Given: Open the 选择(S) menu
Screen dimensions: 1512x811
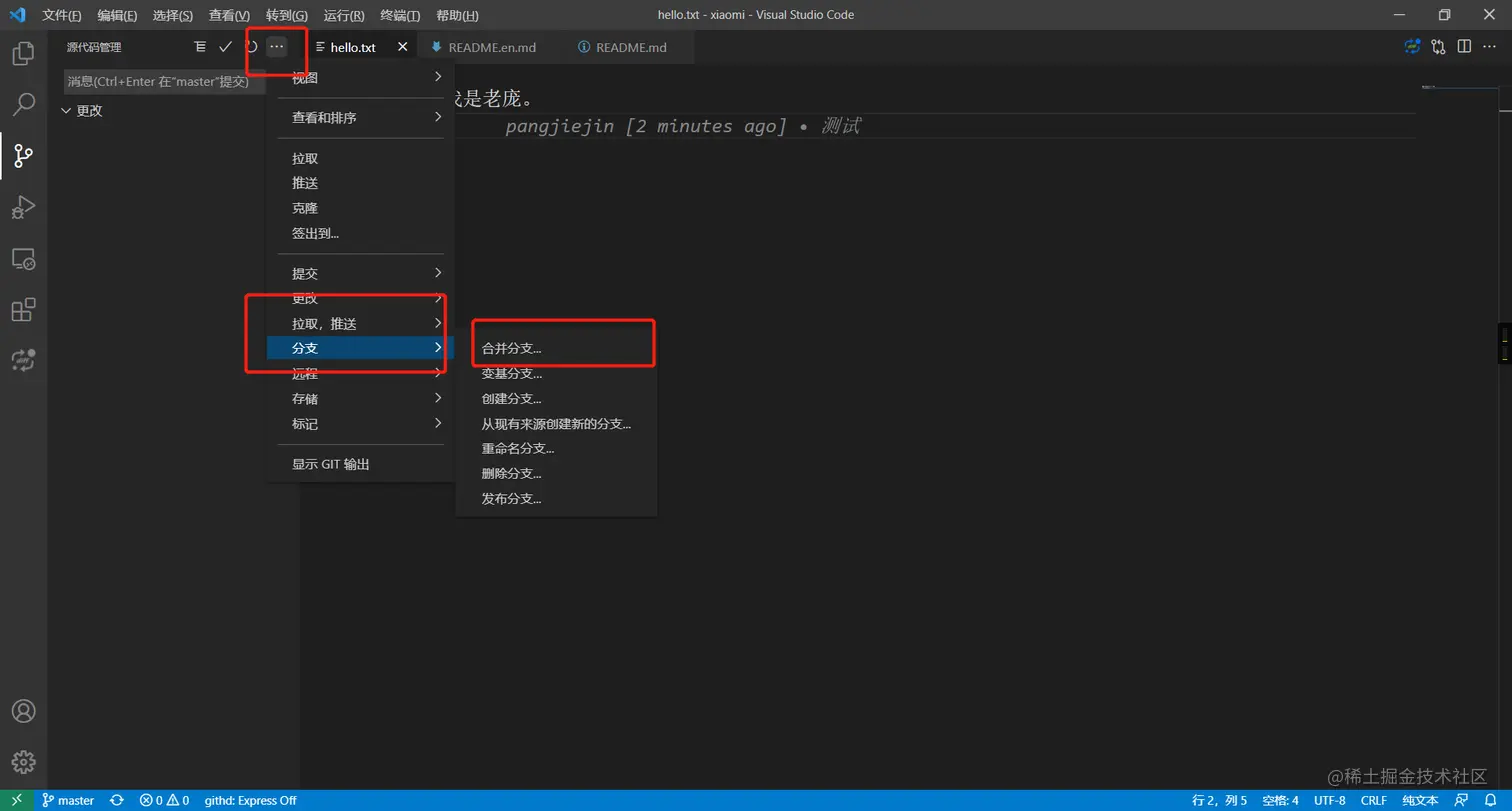Looking at the screenshot, I should pos(173,15).
